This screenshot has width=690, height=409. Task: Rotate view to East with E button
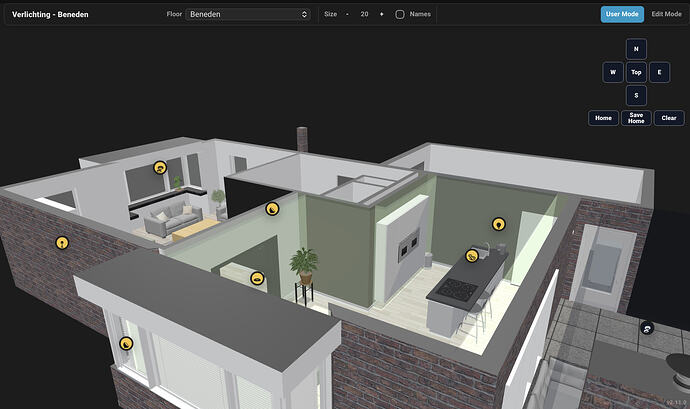point(659,72)
